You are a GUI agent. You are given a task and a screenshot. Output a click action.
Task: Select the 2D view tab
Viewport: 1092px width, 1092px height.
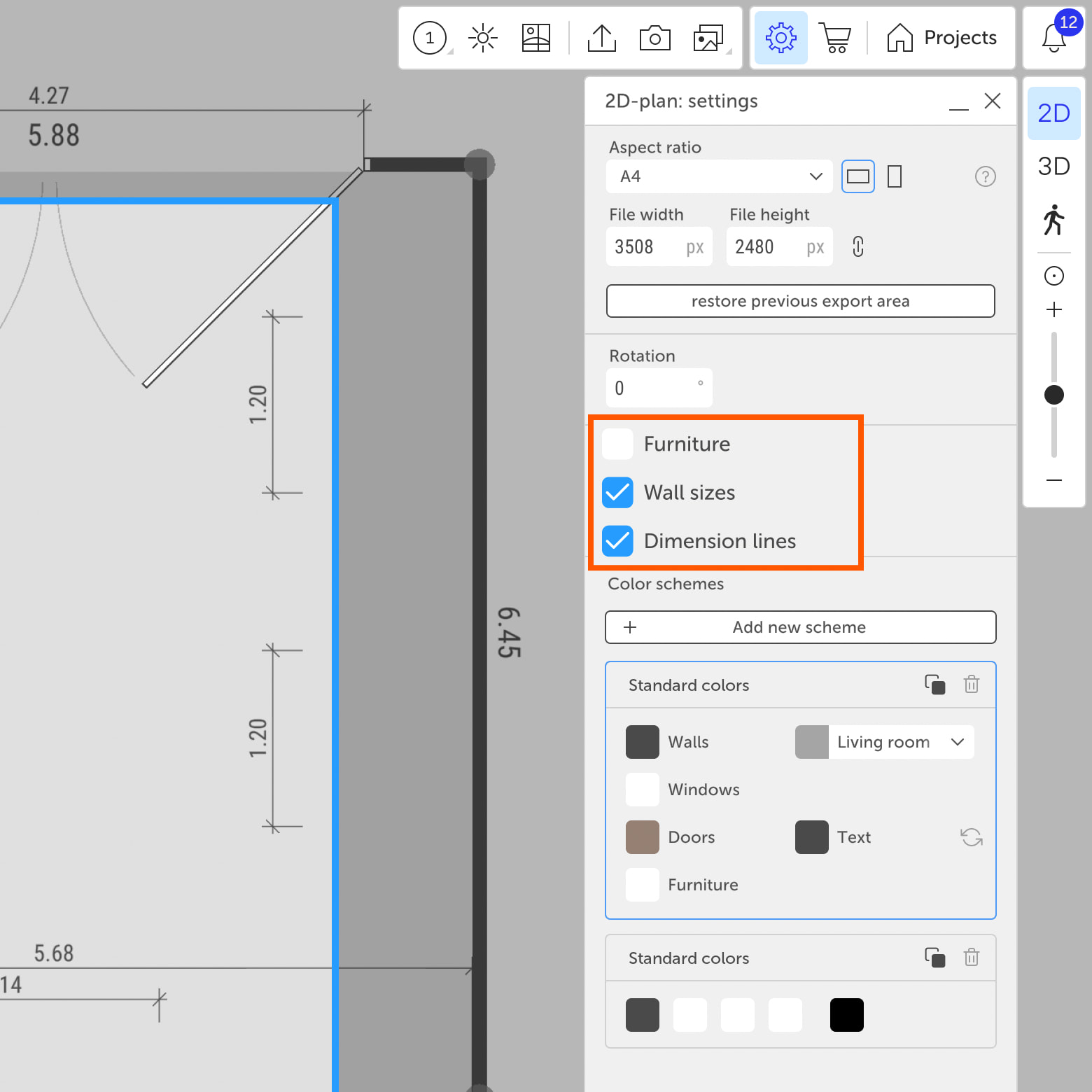[1053, 113]
